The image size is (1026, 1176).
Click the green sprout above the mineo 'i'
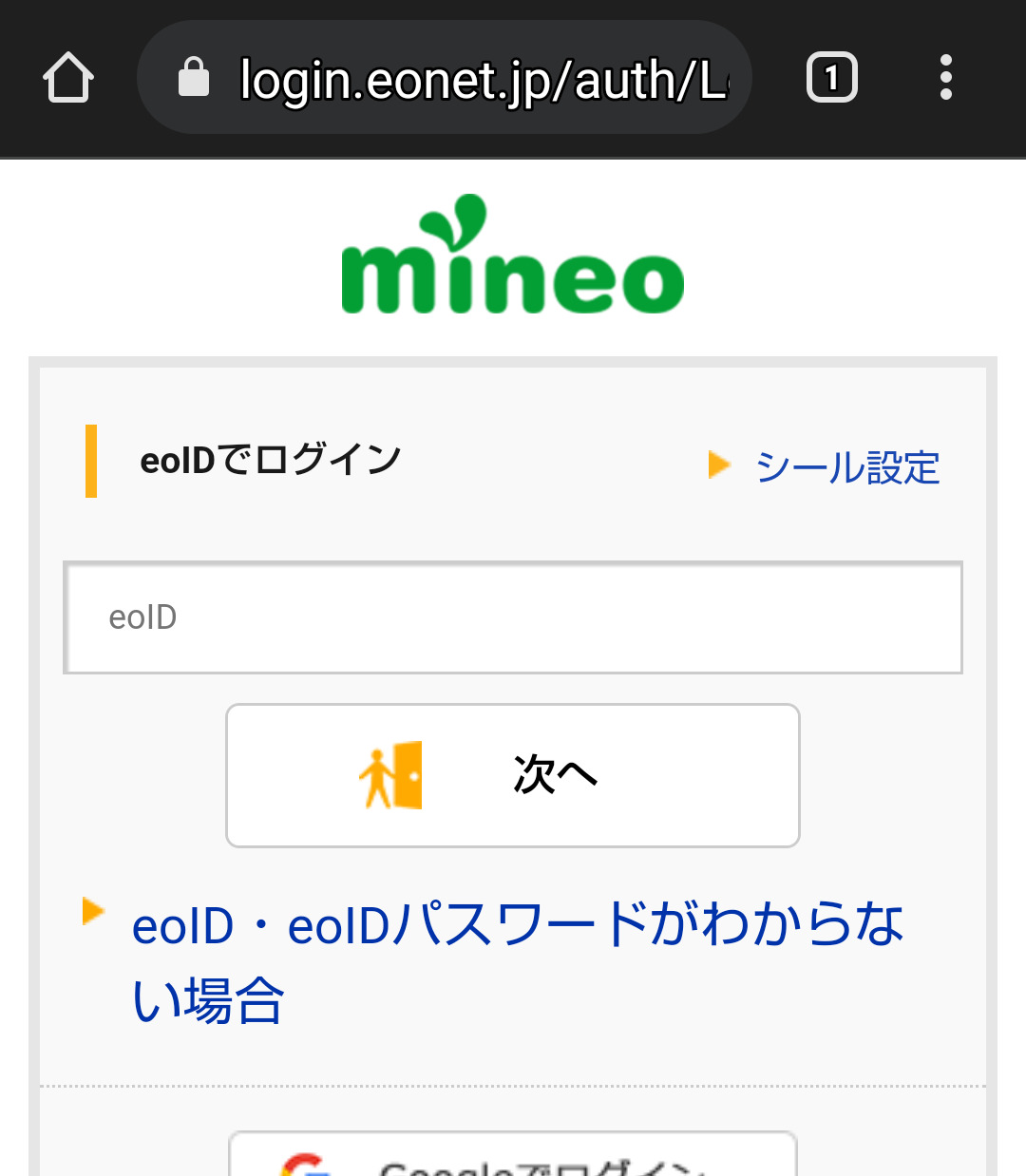tap(456, 220)
